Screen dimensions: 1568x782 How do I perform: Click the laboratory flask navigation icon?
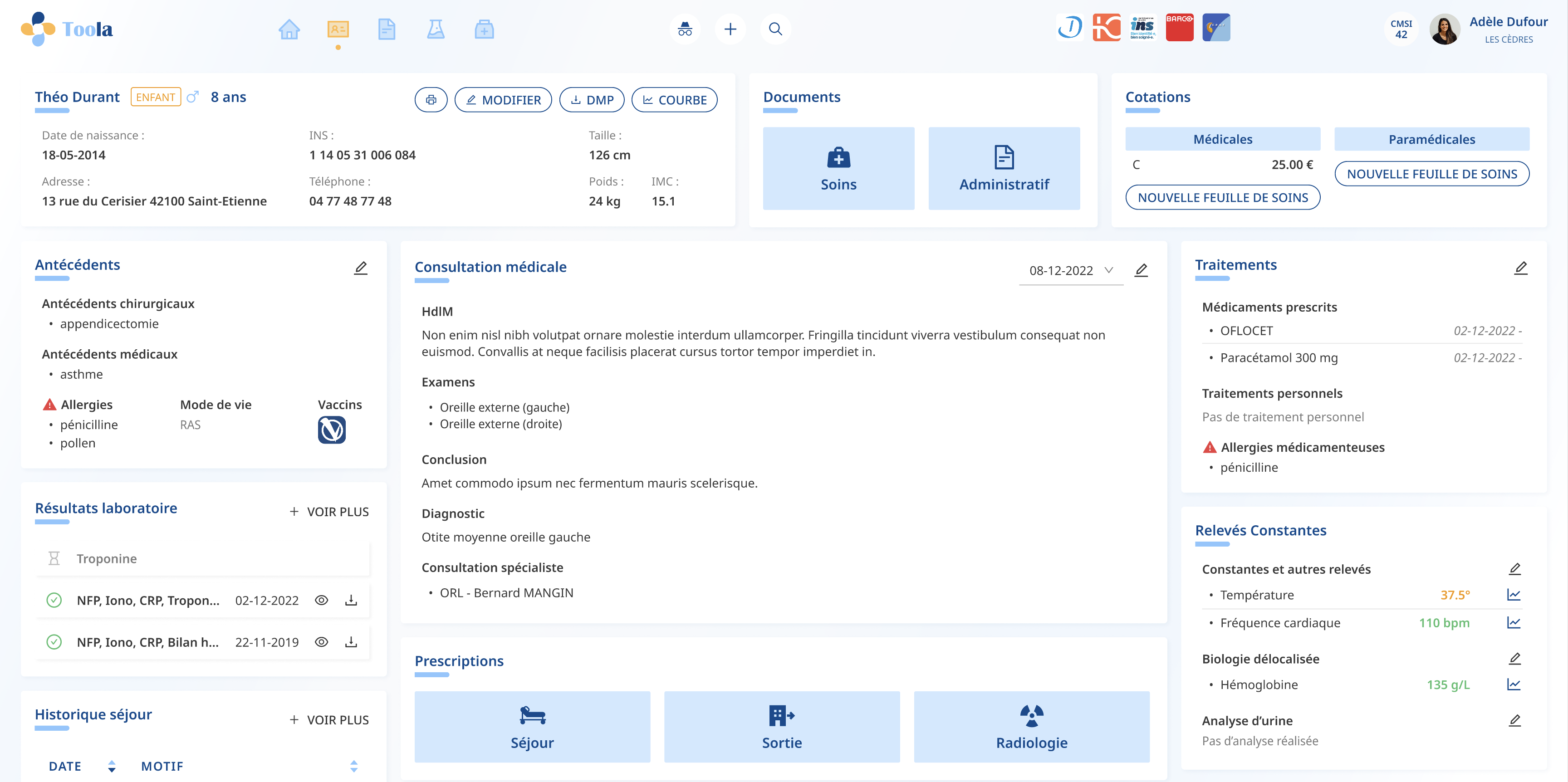[x=435, y=29]
